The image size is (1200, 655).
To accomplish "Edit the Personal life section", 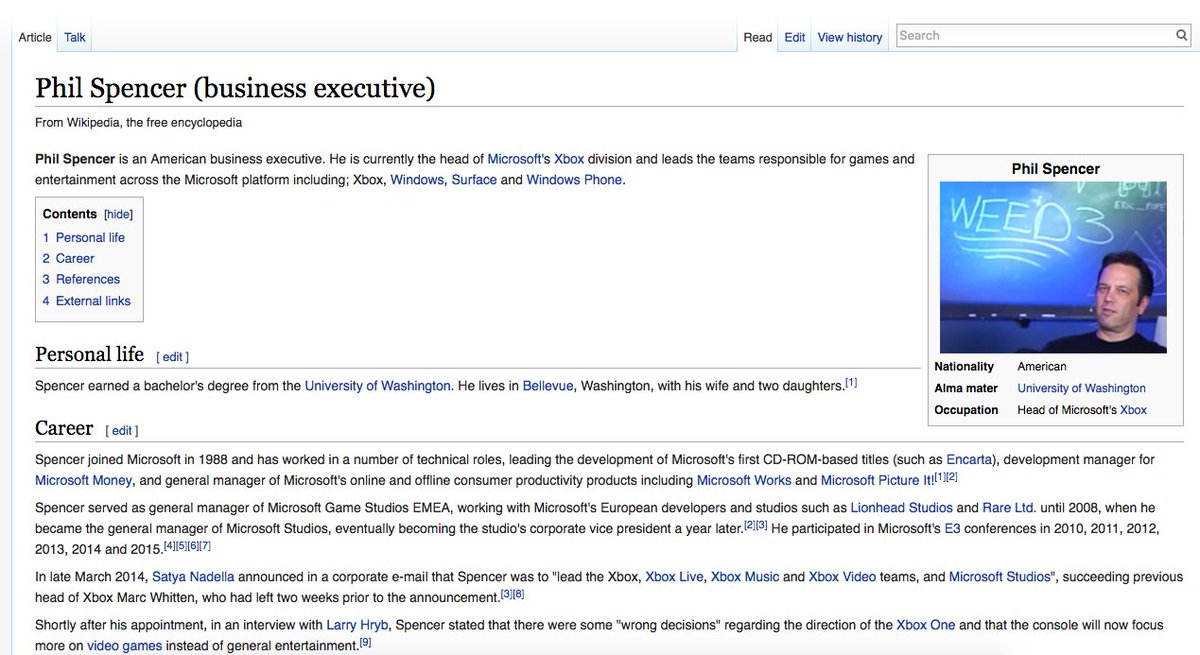I will coord(173,357).
